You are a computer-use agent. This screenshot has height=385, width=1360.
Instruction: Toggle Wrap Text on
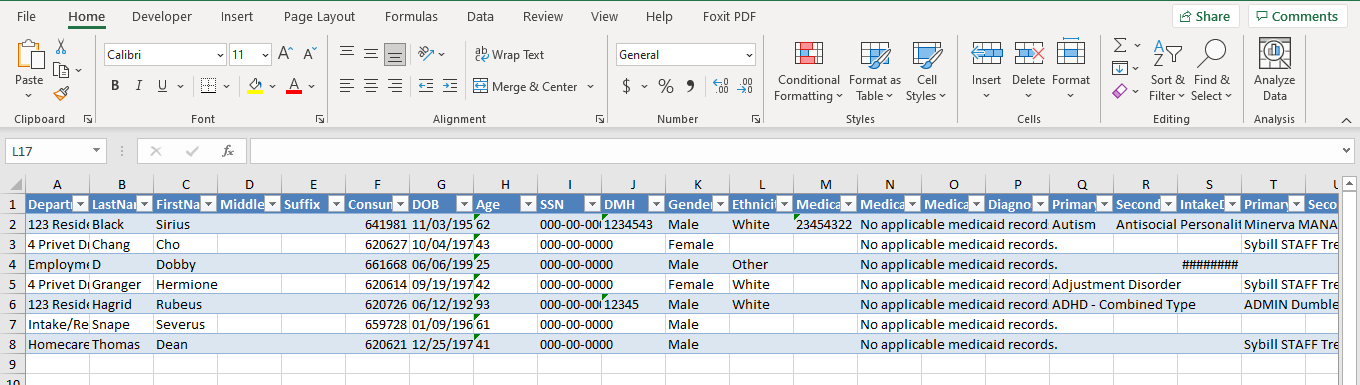pyautogui.click(x=509, y=54)
